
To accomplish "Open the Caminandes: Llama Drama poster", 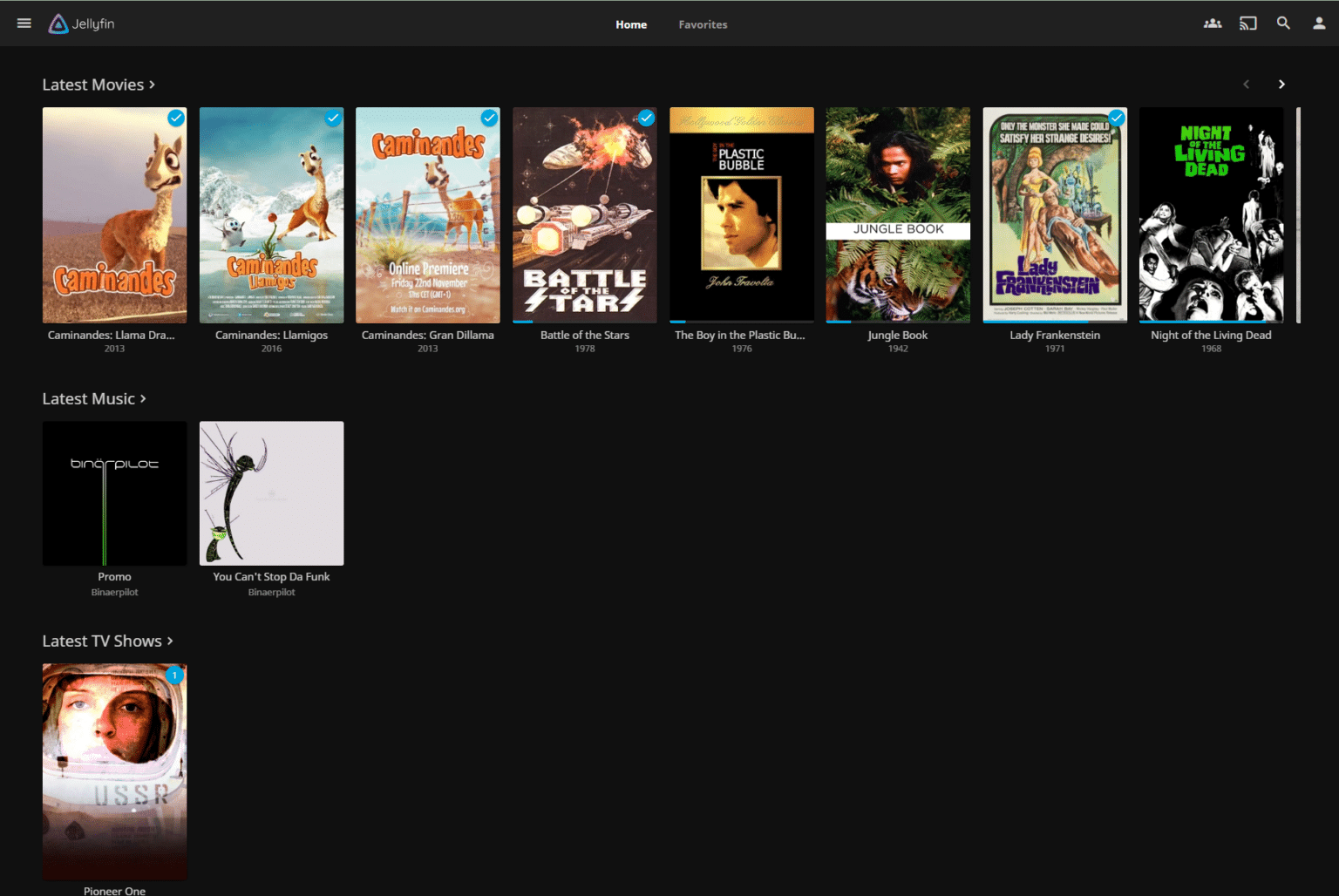I will point(114,215).
